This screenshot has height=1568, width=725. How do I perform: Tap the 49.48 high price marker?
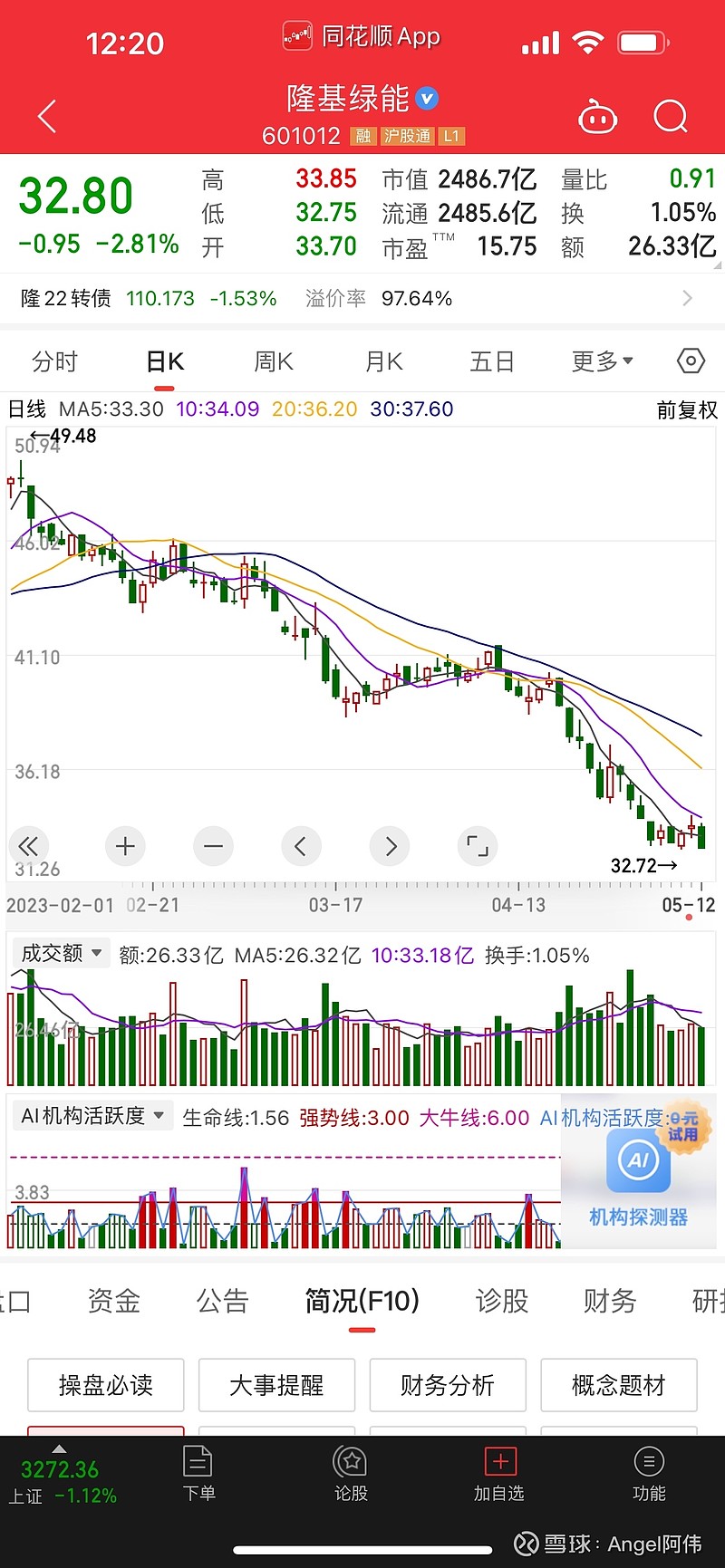[63, 436]
